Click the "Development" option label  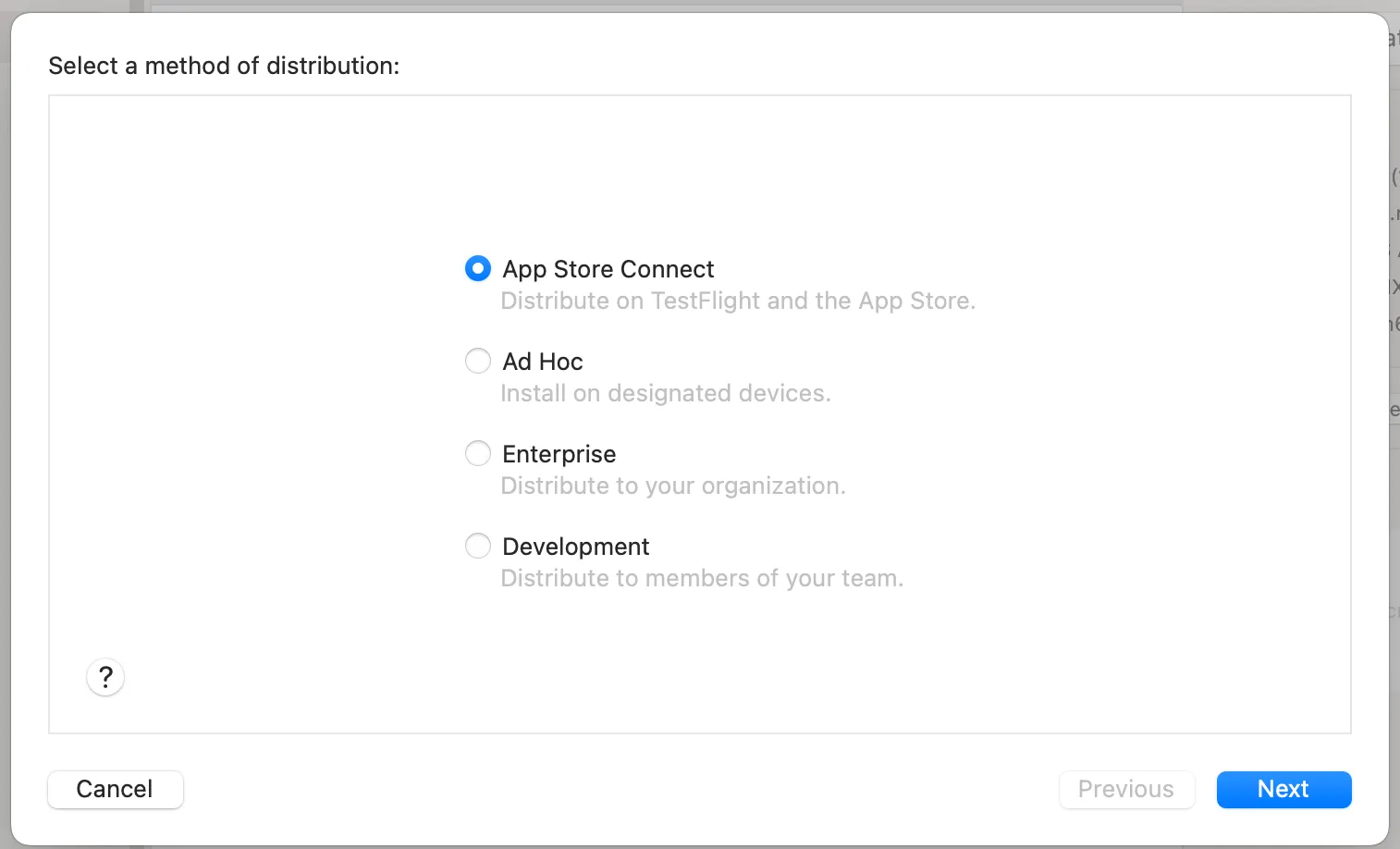pyautogui.click(x=575, y=547)
